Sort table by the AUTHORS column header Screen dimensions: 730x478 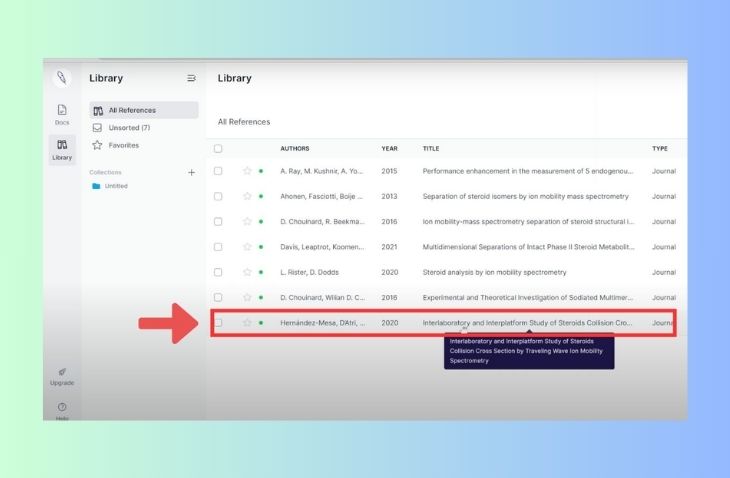[x=295, y=148]
